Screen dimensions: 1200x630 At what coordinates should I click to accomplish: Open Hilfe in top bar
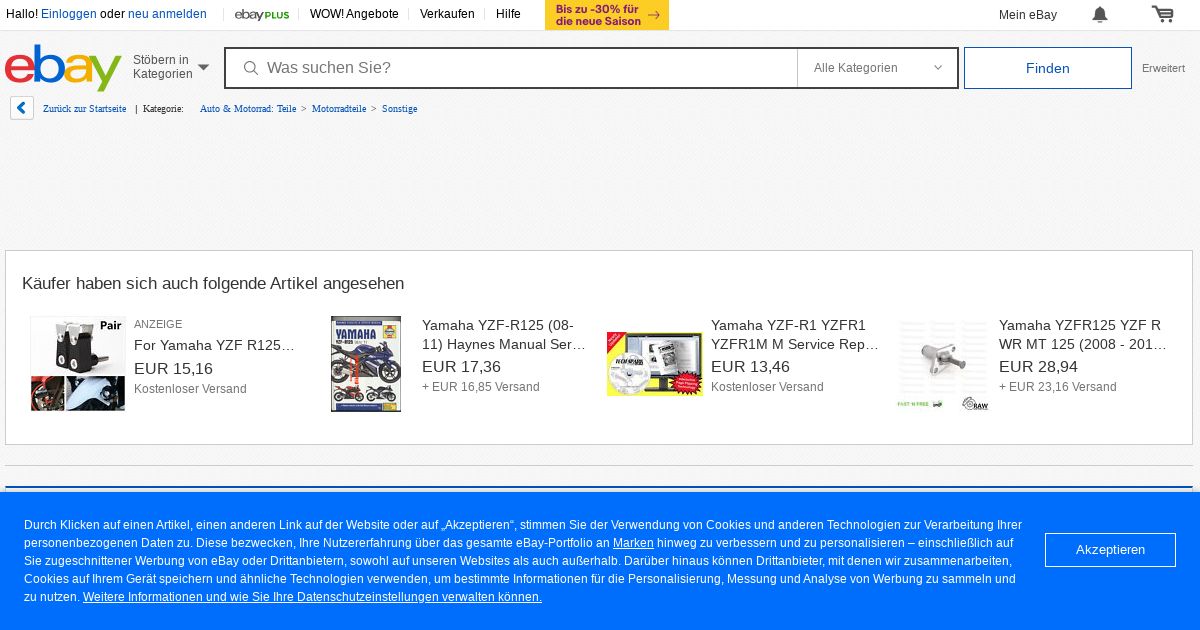[x=508, y=14]
